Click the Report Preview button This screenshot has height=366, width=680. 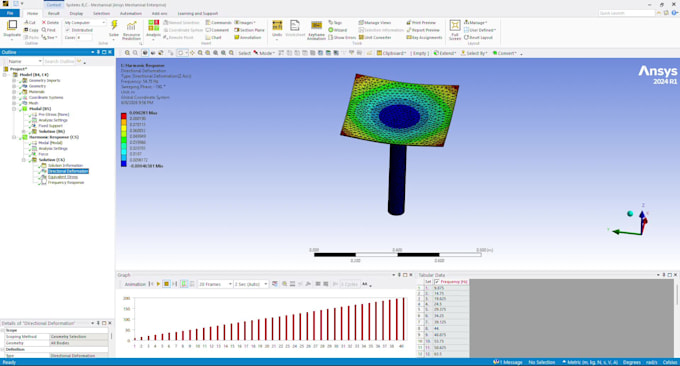pyautogui.click(x=423, y=30)
